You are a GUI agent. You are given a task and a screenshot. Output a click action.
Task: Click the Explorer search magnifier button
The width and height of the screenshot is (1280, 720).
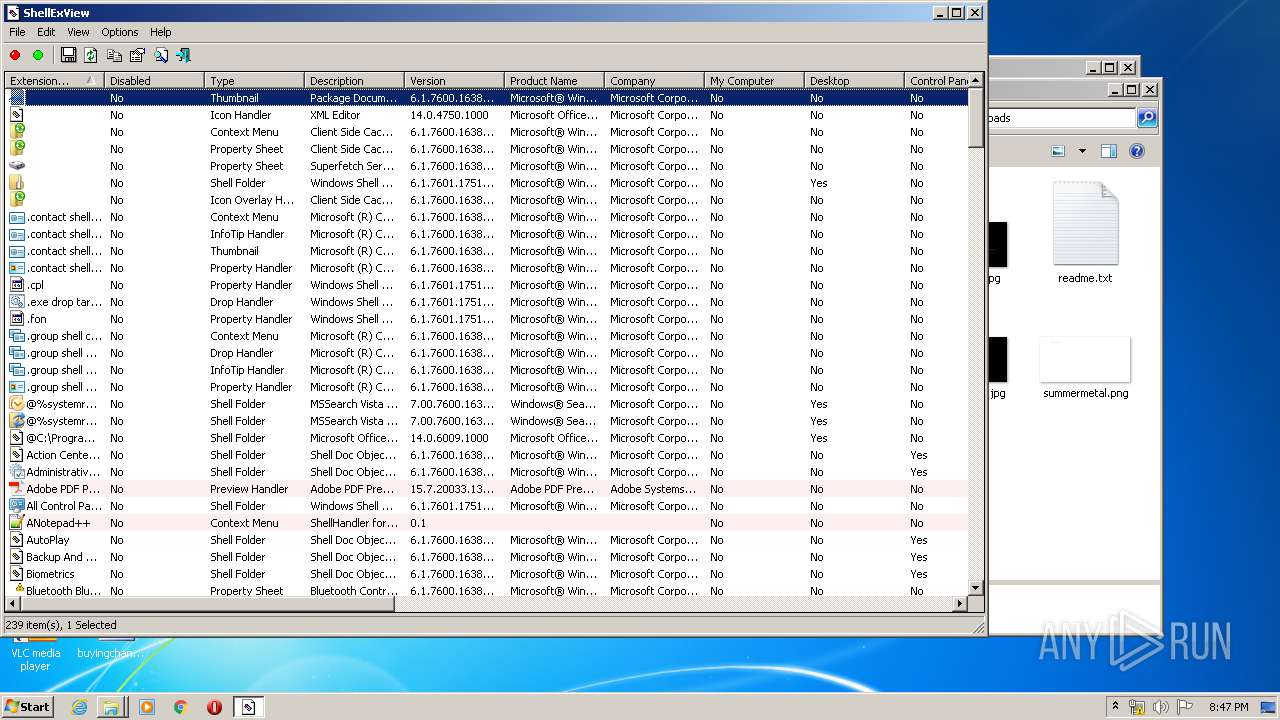point(1146,118)
